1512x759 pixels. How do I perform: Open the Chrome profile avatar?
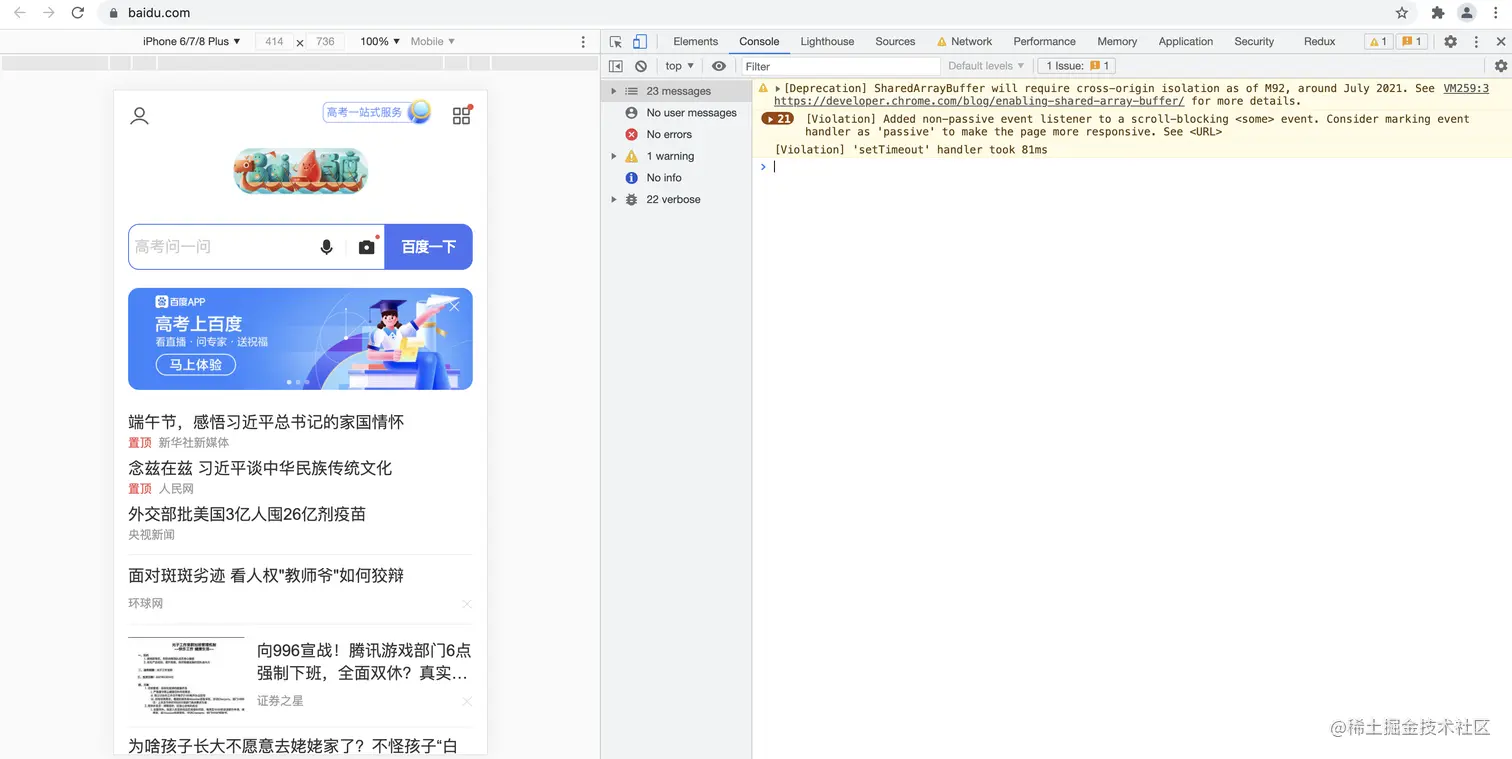(x=1467, y=13)
